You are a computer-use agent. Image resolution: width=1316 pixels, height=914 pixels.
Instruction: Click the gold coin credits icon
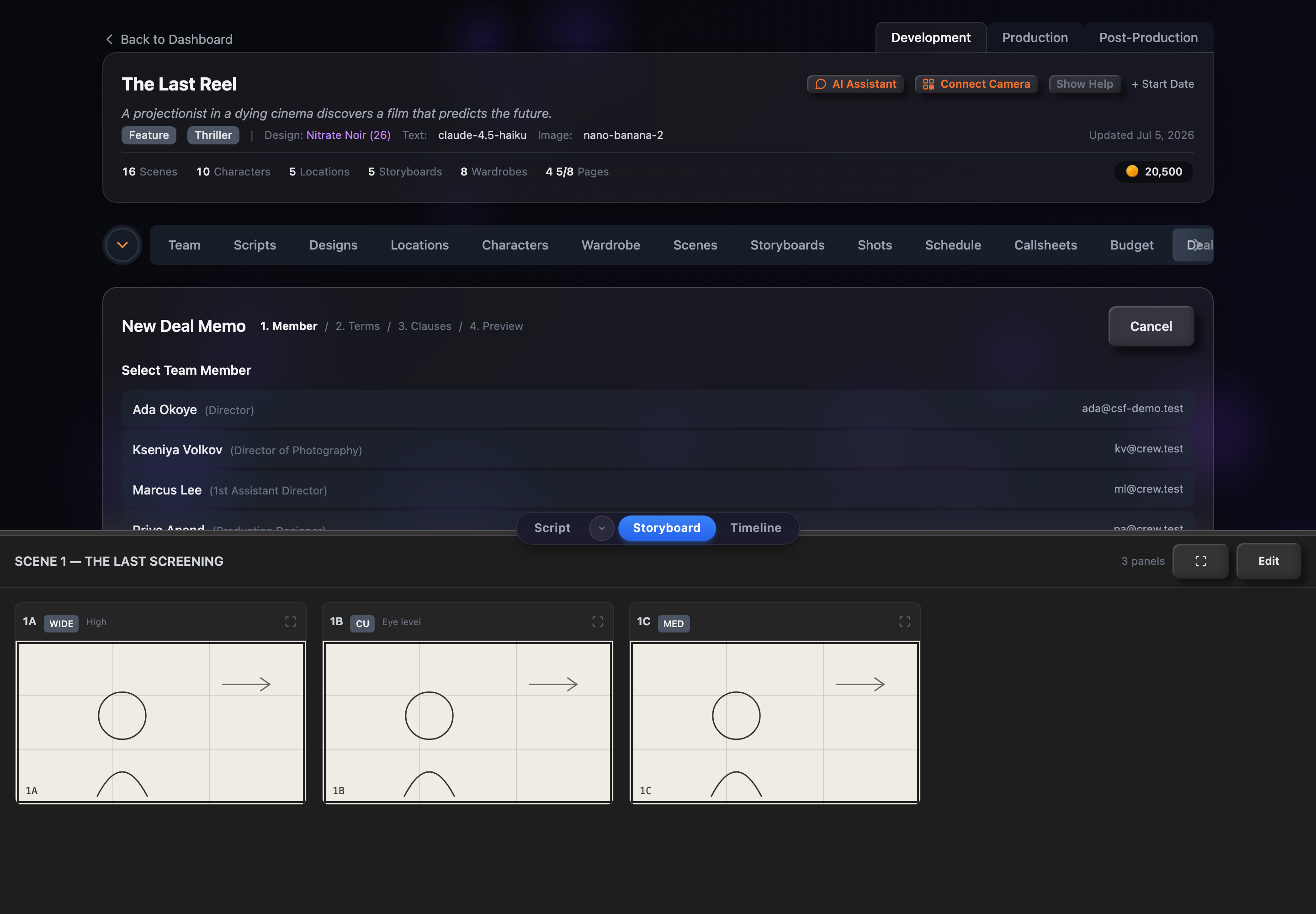coord(1131,171)
